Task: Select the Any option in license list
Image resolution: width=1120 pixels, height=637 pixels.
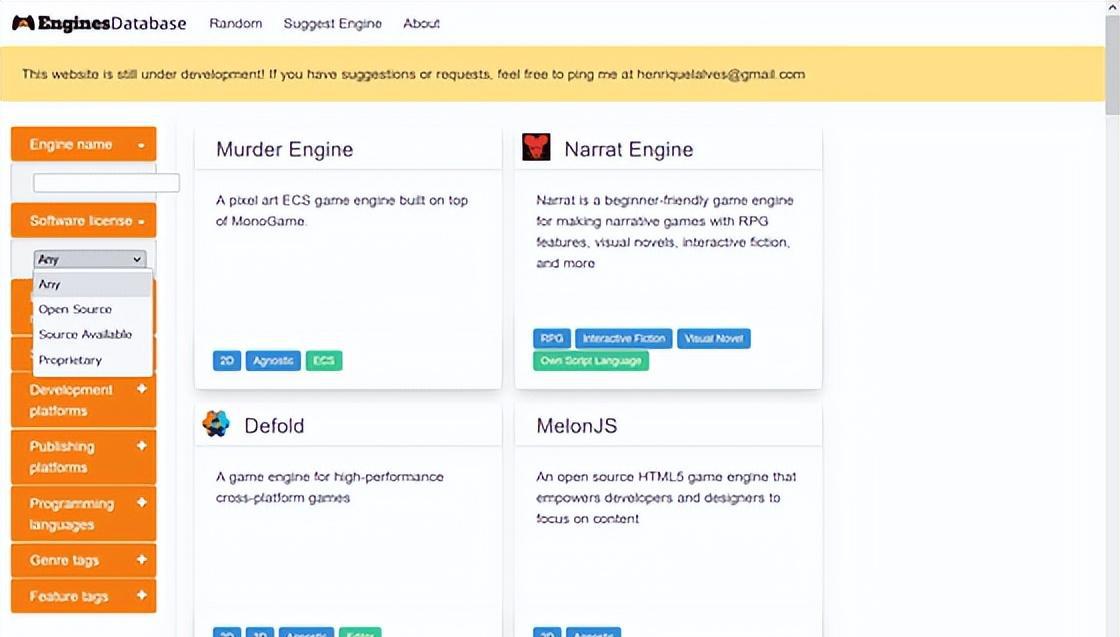Action: 92,284
